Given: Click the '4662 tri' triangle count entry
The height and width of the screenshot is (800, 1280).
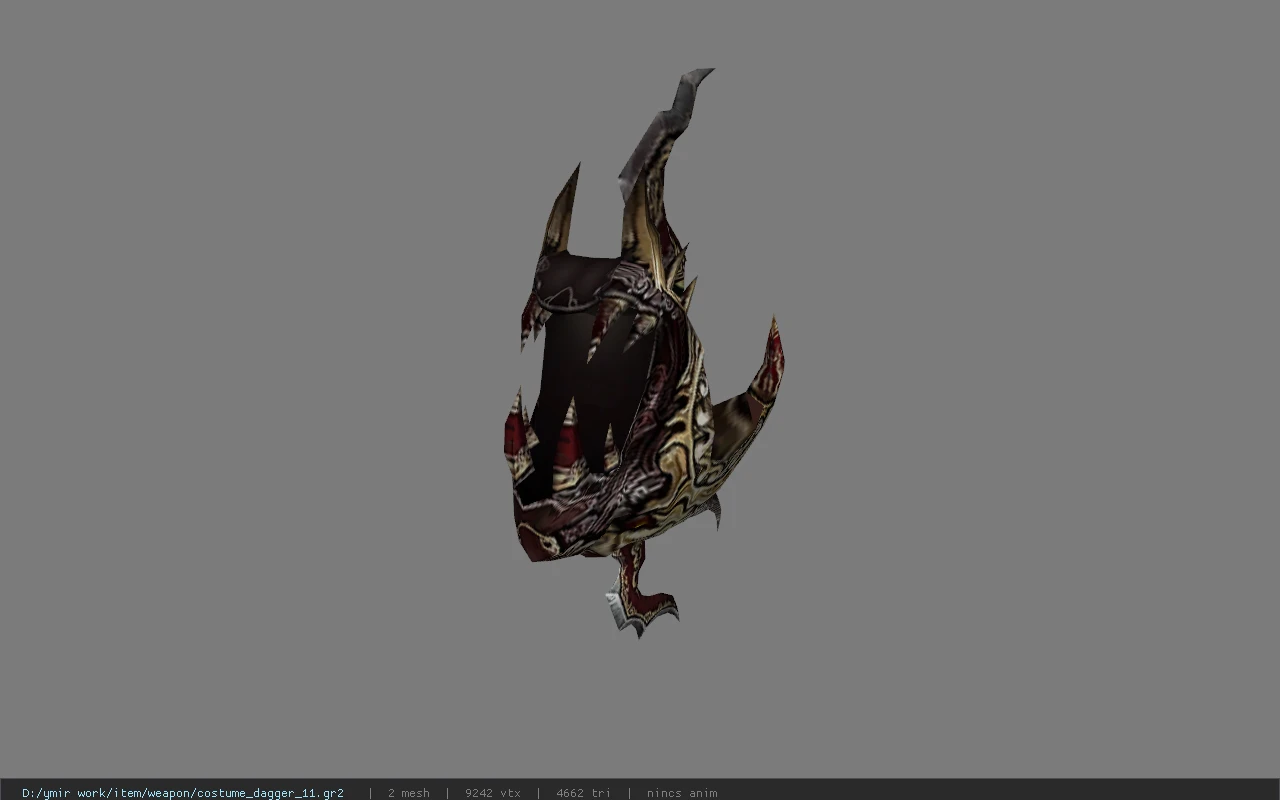Looking at the screenshot, I should click(583, 793).
